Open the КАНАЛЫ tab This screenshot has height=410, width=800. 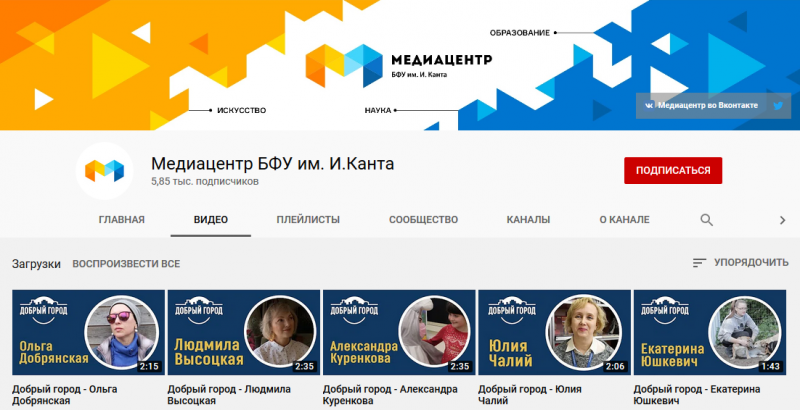(x=528, y=220)
